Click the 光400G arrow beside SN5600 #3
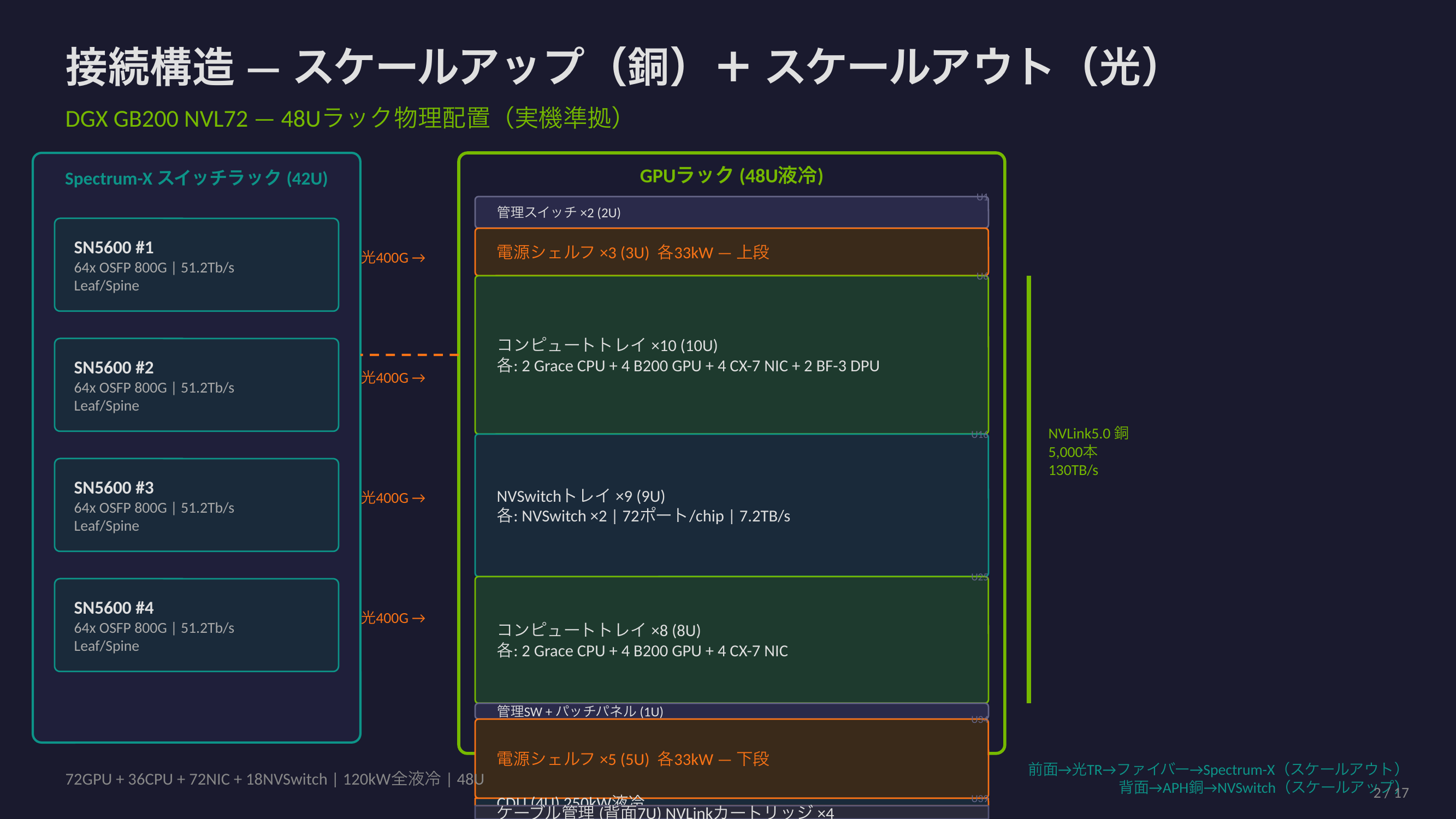 click(x=393, y=498)
